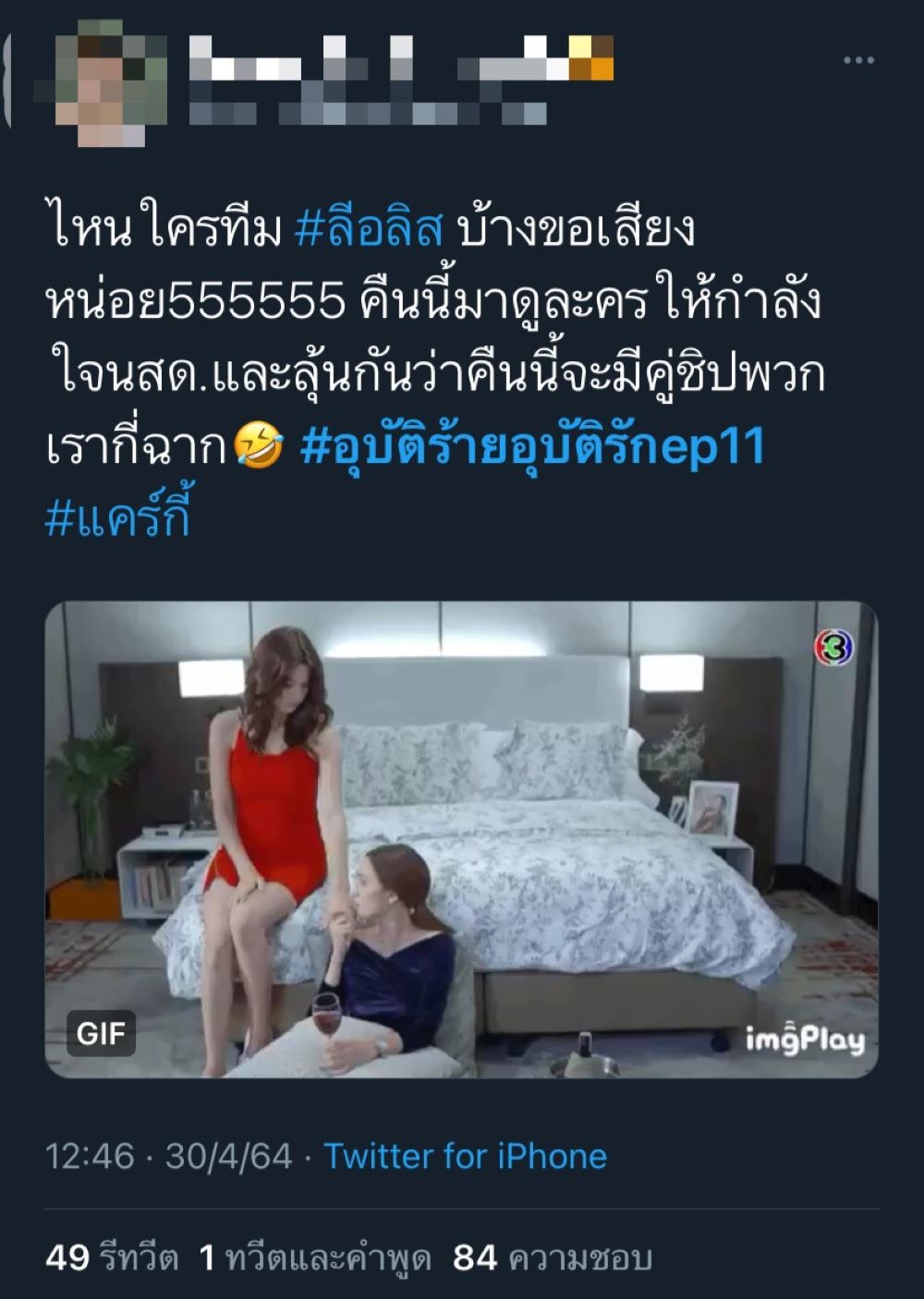Click the Twitter for iPhone source link
The height and width of the screenshot is (1299, 924).
[465, 1156]
